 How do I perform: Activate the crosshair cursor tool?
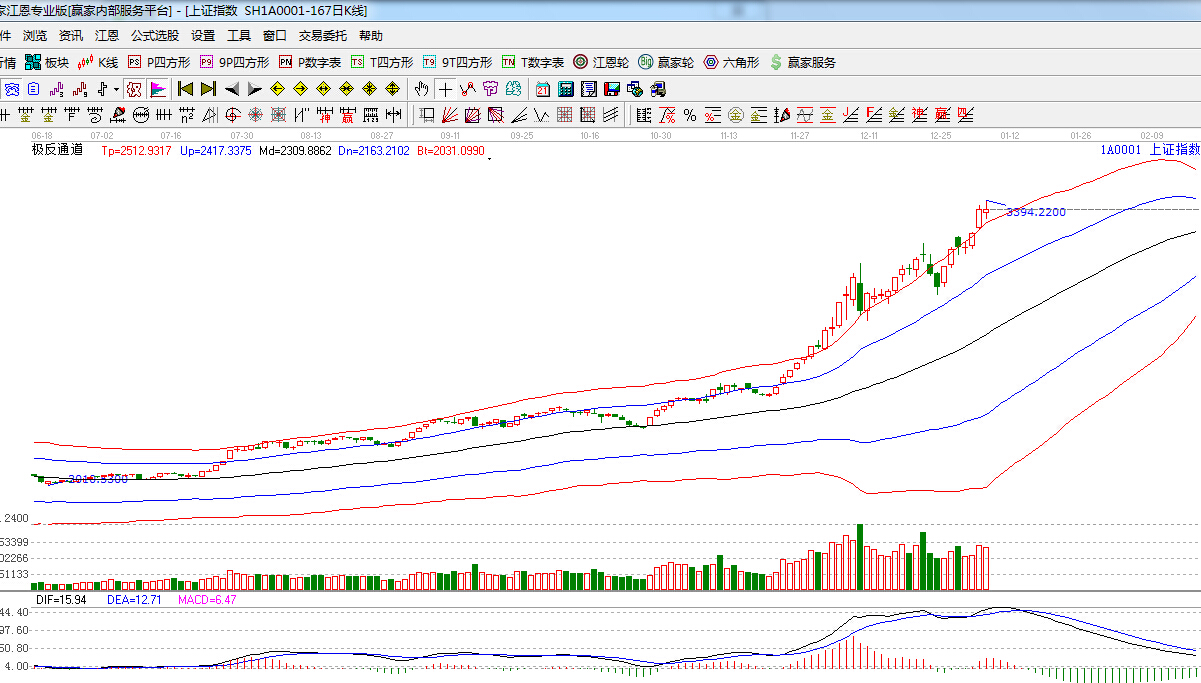pyautogui.click(x=445, y=89)
